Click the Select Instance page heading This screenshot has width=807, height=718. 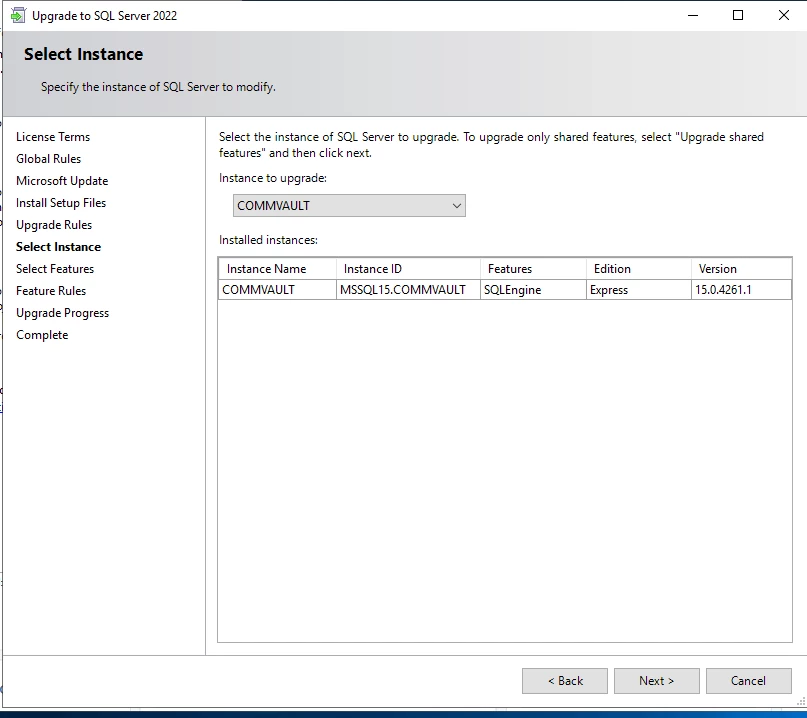coord(83,54)
